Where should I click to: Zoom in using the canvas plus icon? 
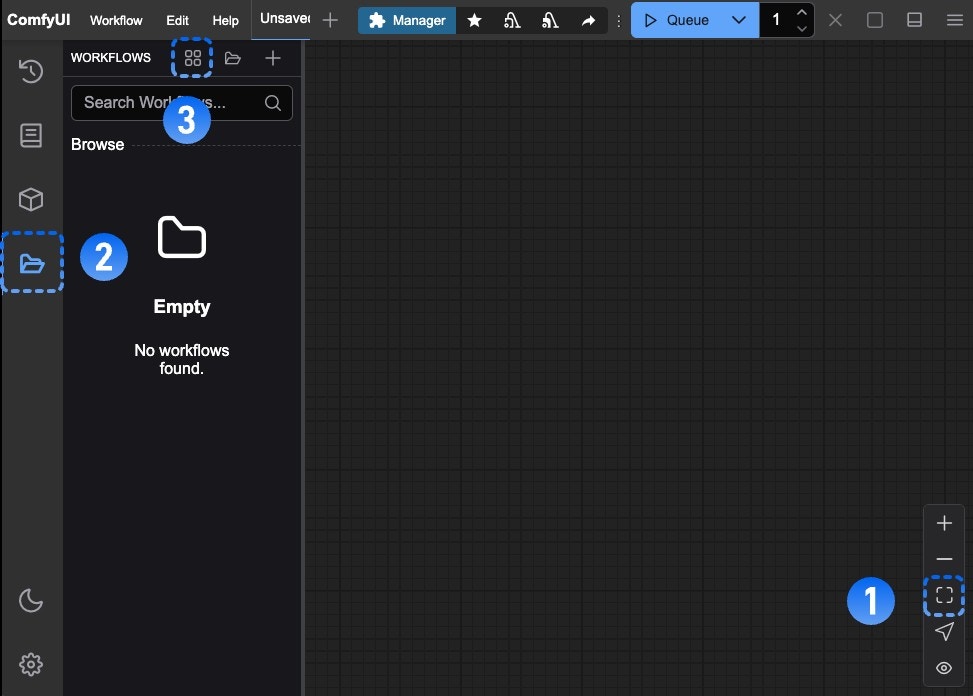[943, 522]
